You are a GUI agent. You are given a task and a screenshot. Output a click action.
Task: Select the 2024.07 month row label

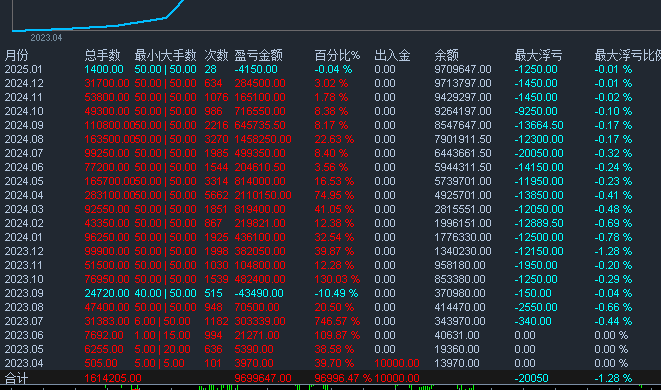(24, 153)
